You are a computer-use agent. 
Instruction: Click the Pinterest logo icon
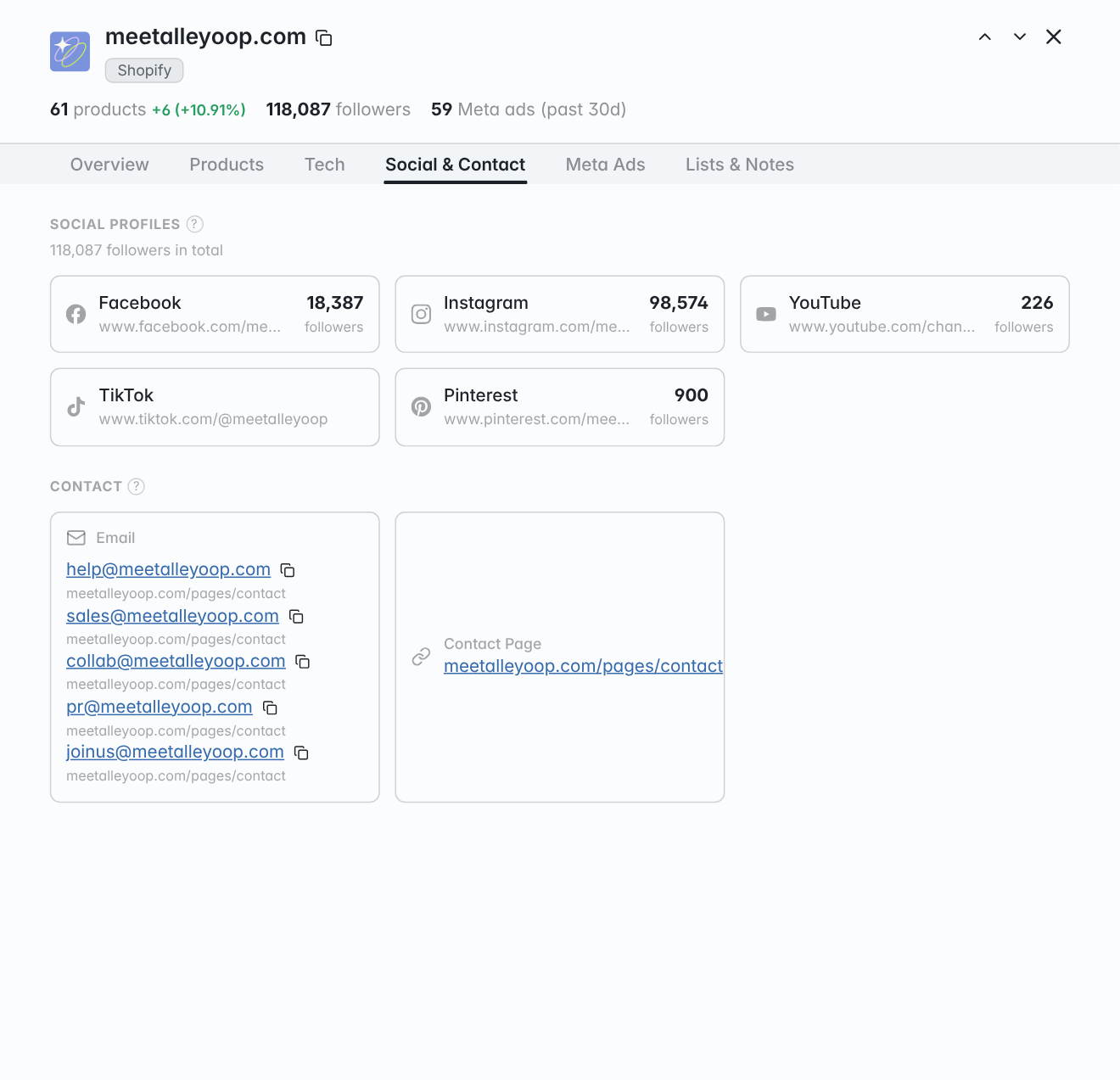tap(421, 406)
